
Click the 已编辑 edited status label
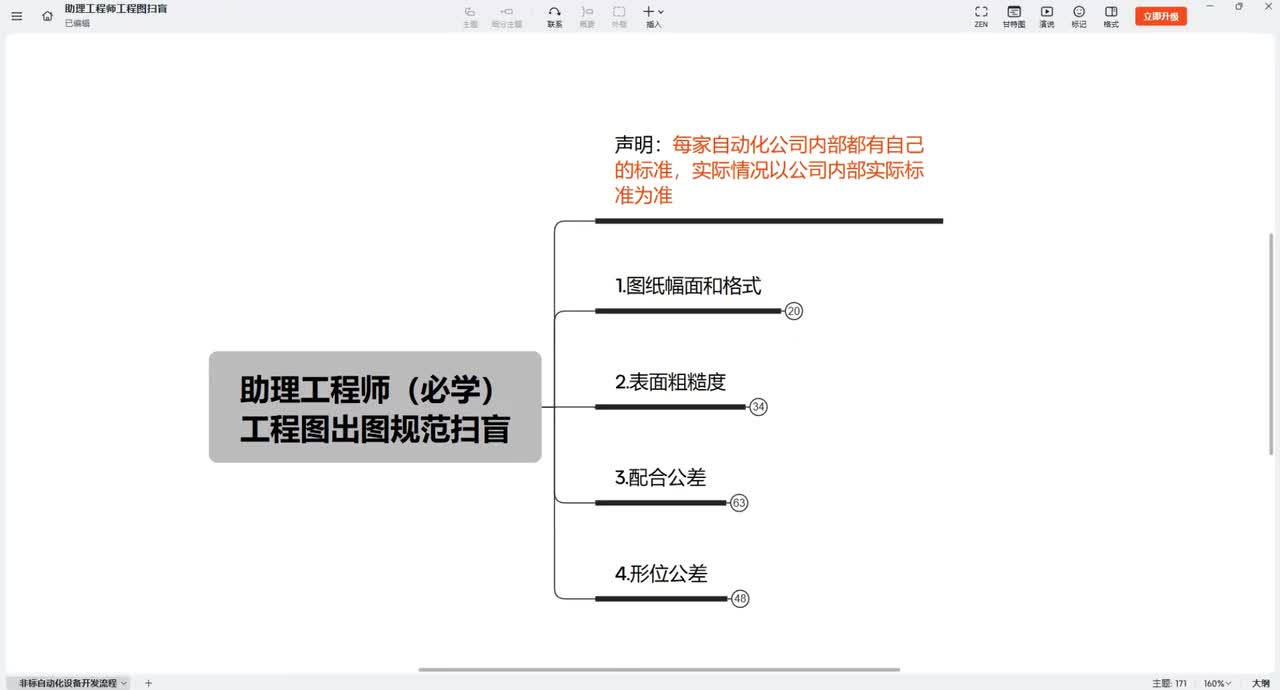click(77, 23)
